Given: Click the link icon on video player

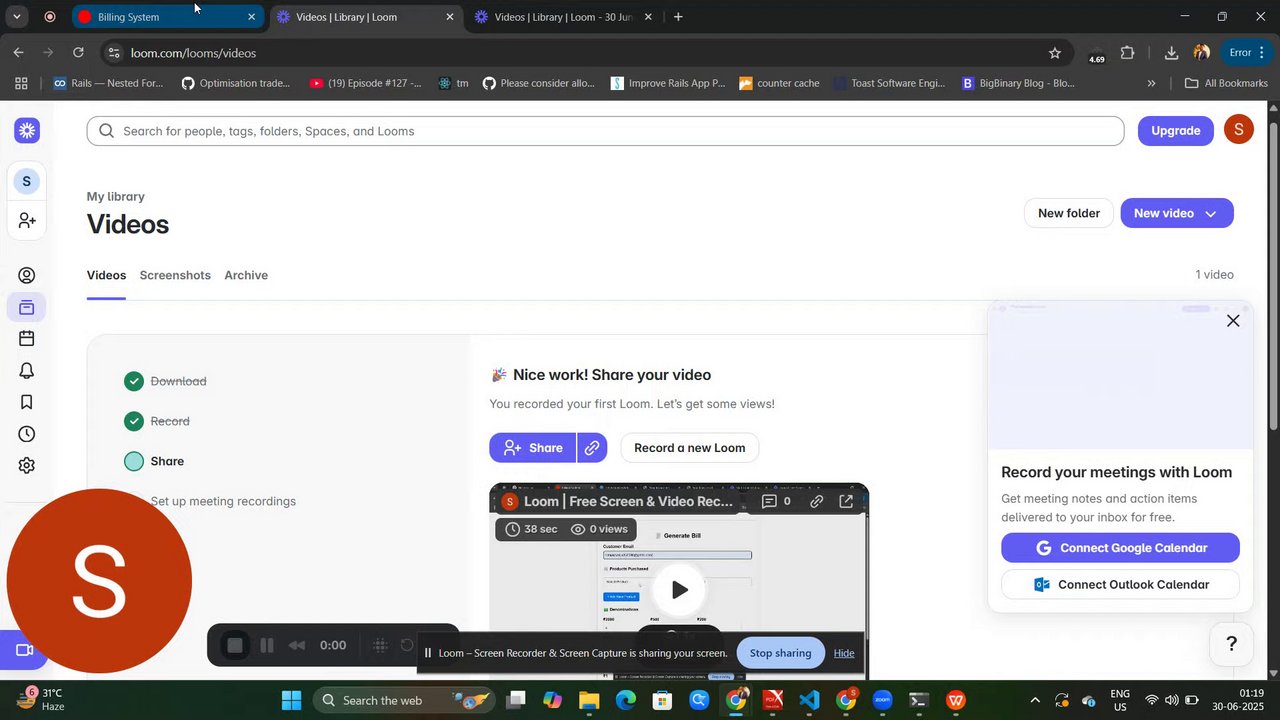Looking at the screenshot, I should coord(817,501).
